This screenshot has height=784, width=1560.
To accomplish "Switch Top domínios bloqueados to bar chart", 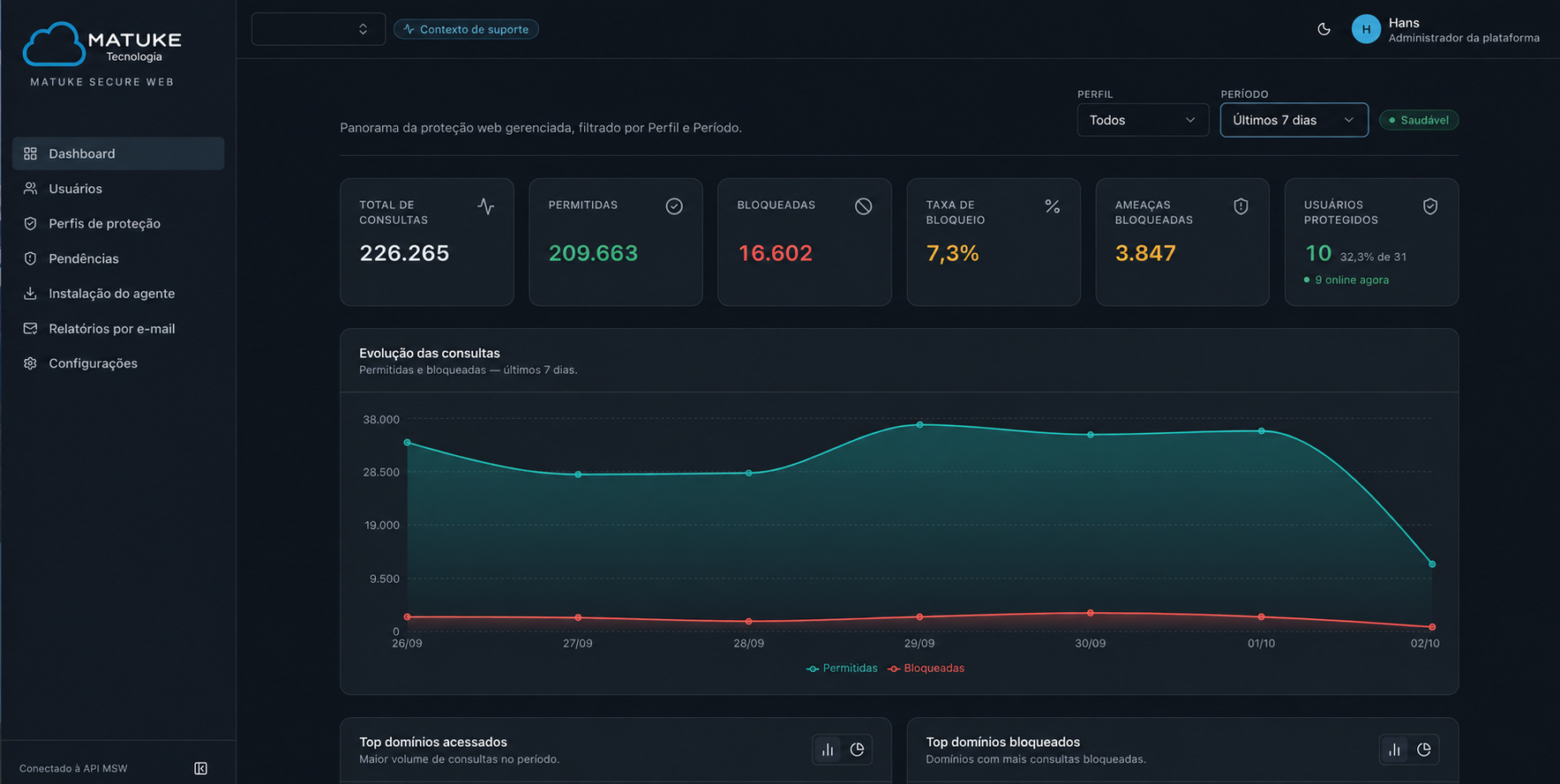I will pos(1394,750).
